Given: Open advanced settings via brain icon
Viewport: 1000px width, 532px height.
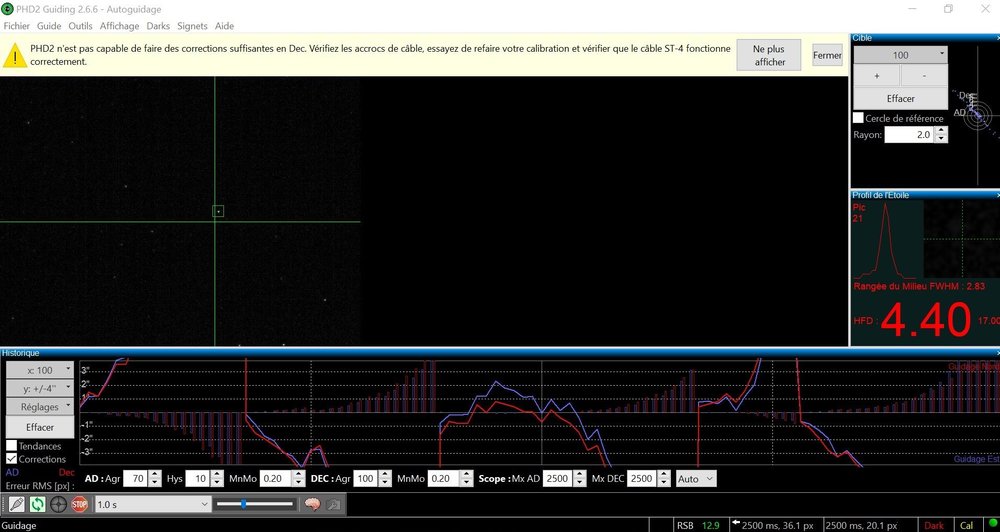Looking at the screenshot, I should point(311,505).
